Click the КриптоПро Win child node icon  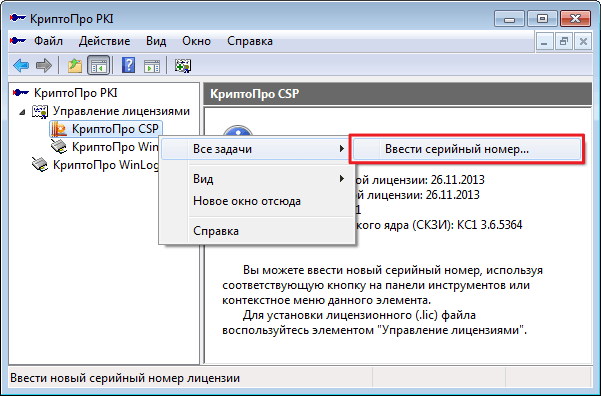coord(59,147)
